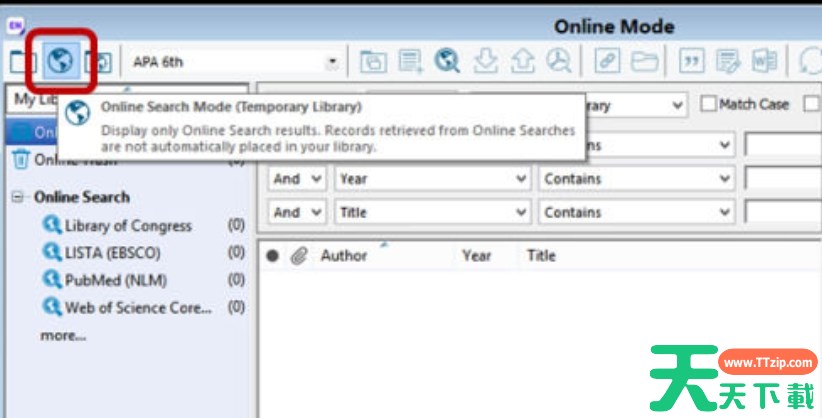
Task: Open the APA 6th output style dropdown
Action: click(x=332, y=62)
